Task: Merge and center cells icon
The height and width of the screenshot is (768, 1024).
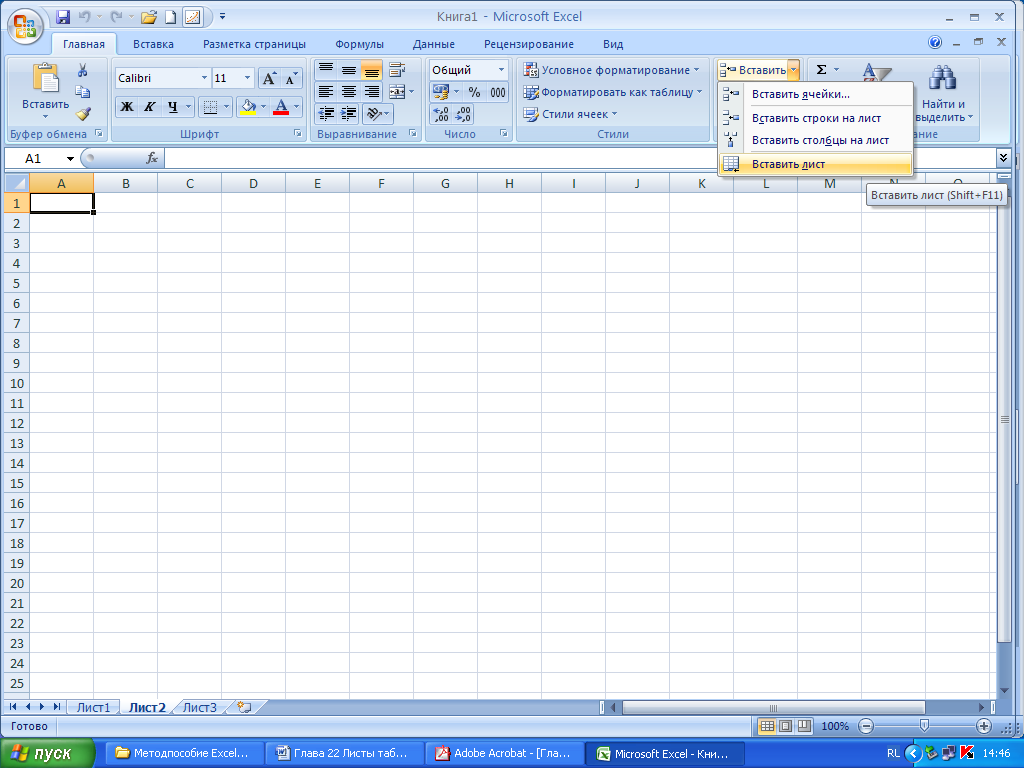Action: pyautogui.click(x=396, y=91)
